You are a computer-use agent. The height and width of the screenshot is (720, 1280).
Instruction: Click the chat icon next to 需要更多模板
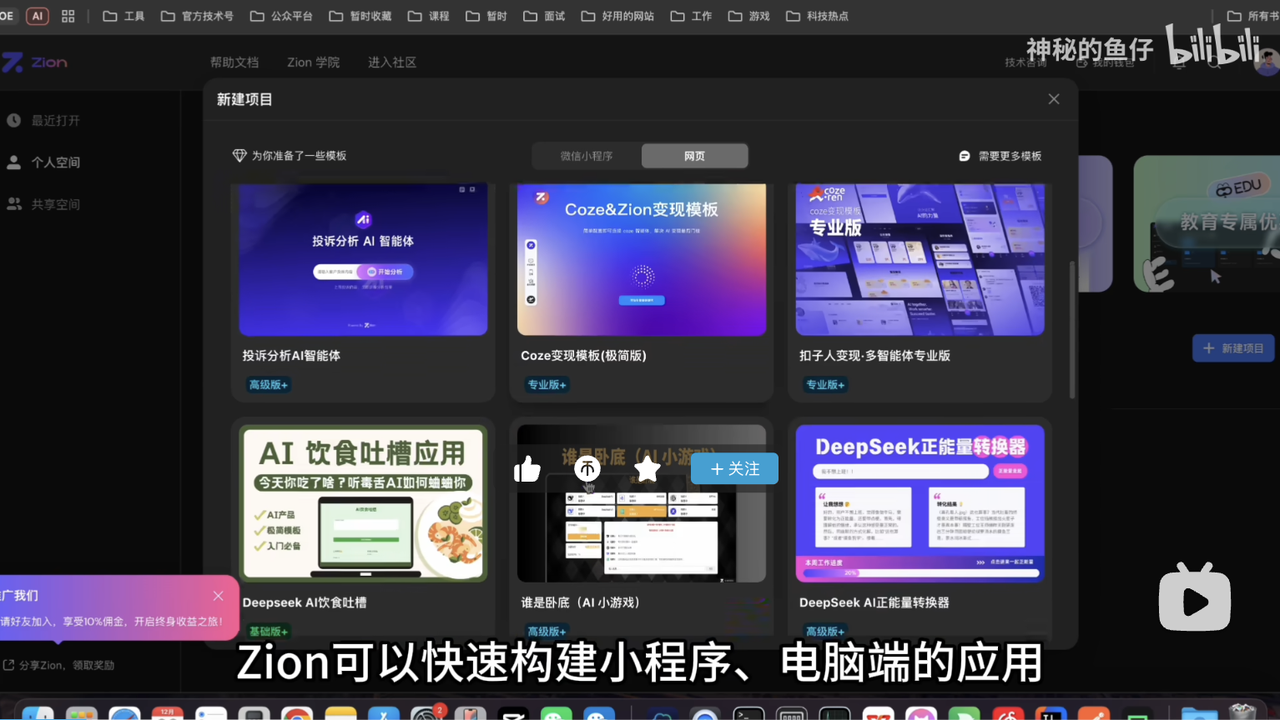(963, 155)
